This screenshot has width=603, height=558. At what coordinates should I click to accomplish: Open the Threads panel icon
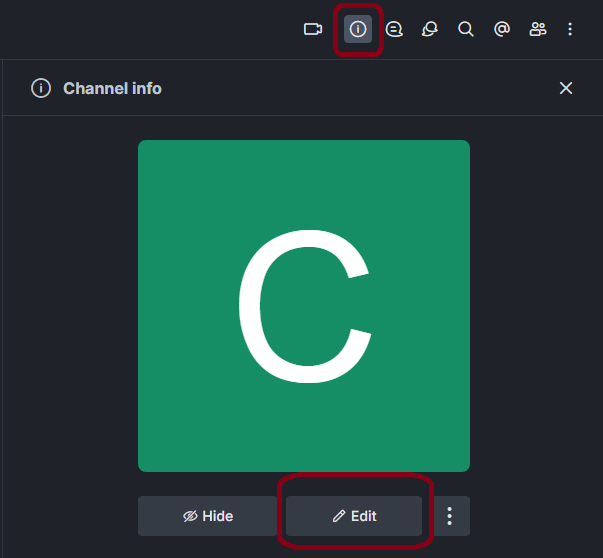[x=395, y=29]
